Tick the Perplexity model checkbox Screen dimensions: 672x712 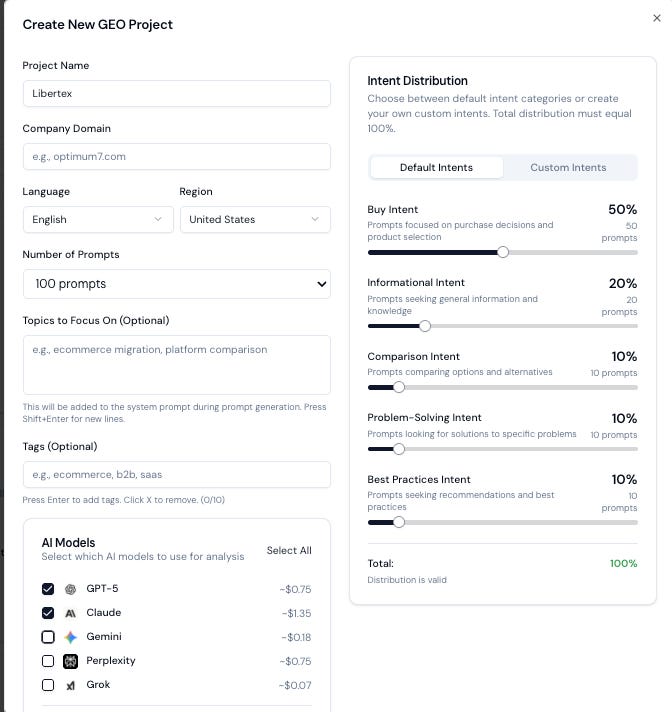click(x=48, y=661)
